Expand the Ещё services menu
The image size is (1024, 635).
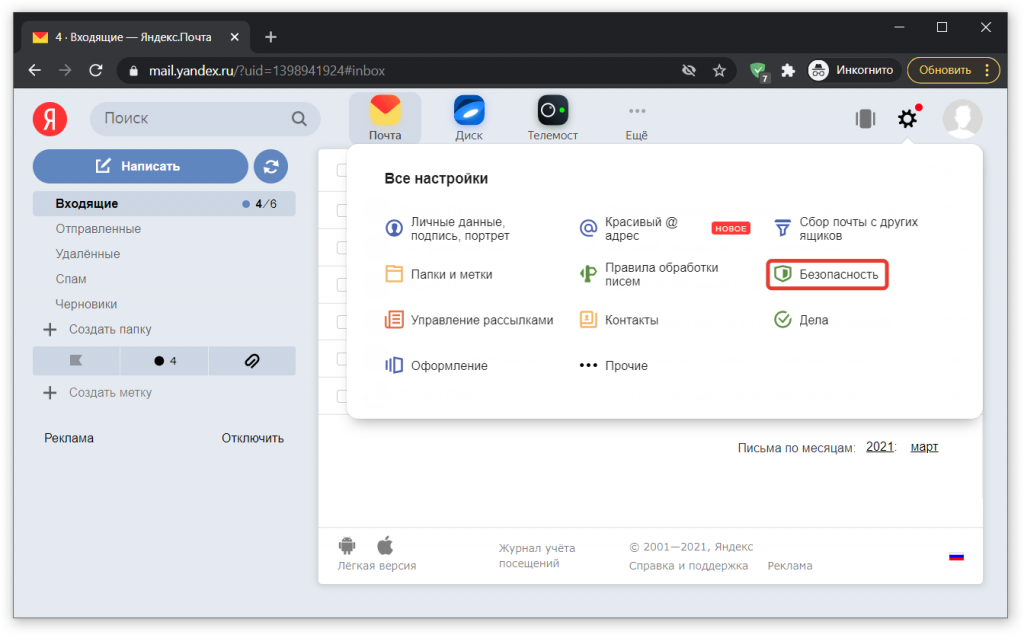click(636, 118)
